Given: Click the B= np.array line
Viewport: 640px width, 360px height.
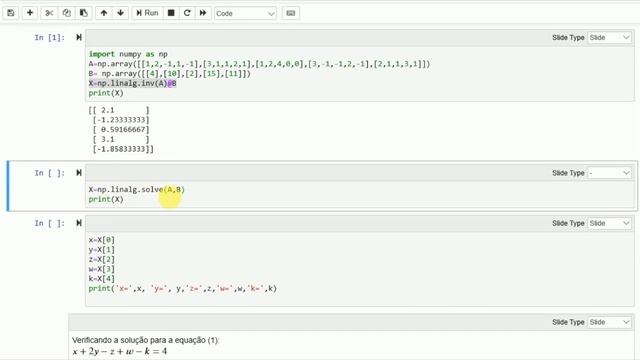Looking at the screenshot, I should pos(169,73).
